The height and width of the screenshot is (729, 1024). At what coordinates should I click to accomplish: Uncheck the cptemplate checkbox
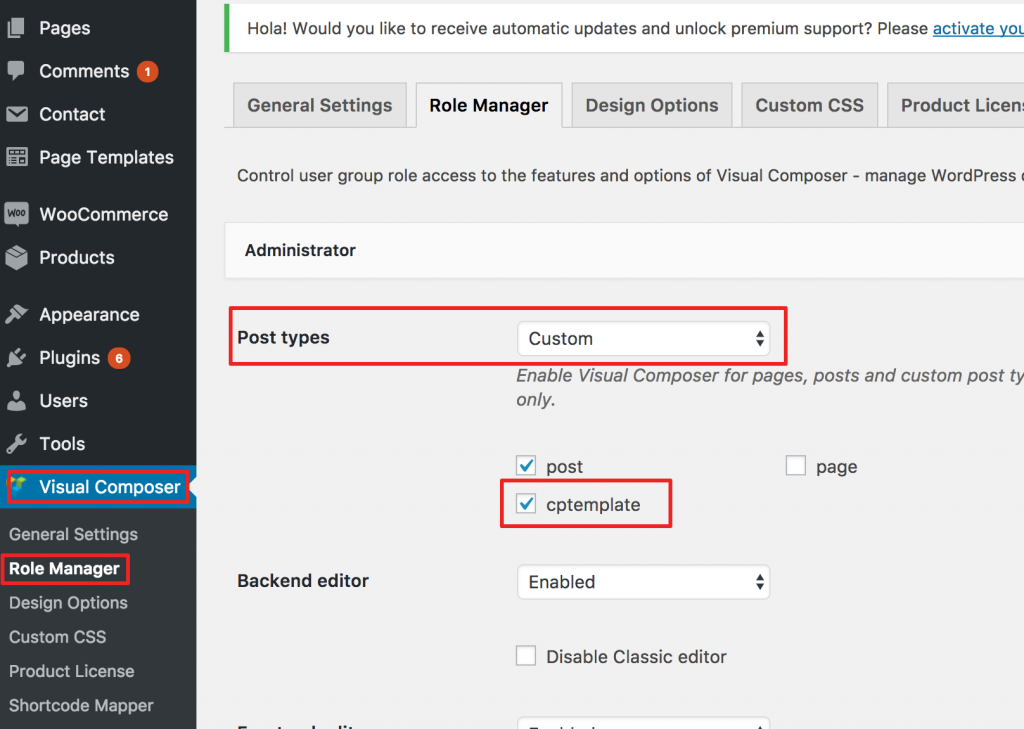(526, 504)
